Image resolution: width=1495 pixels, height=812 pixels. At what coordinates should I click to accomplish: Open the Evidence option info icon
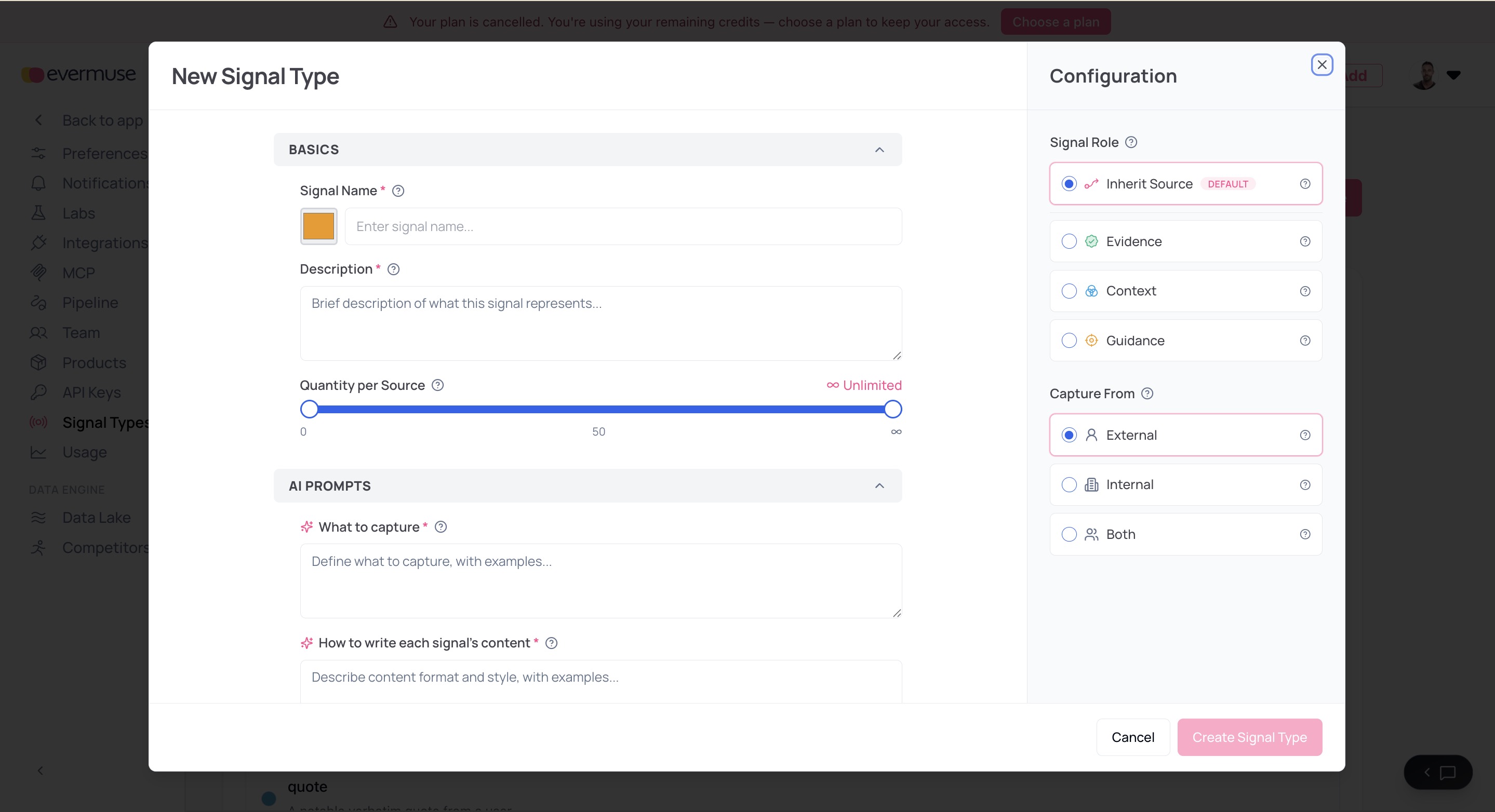pyautogui.click(x=1305, y=241)
